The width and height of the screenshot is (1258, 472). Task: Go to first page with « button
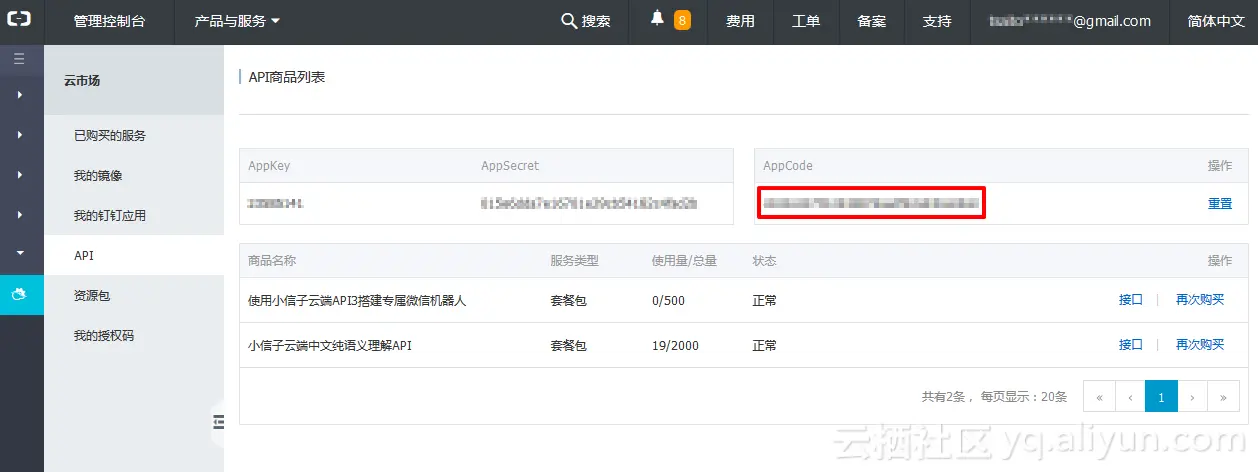[1099, 396]
